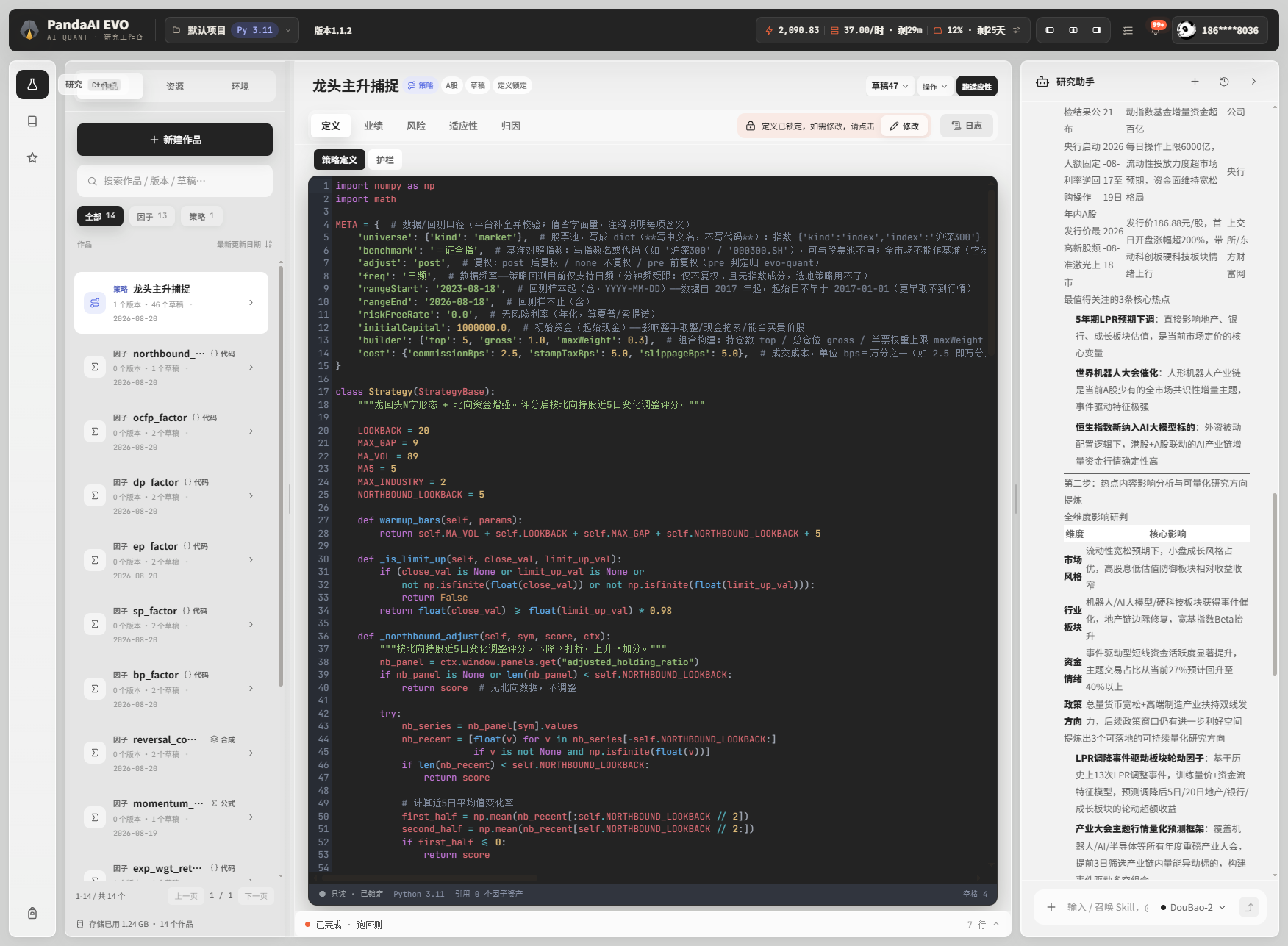Open notifications bell with 99+ badge
The image size is (1288, 946).
click(1156, 30)
